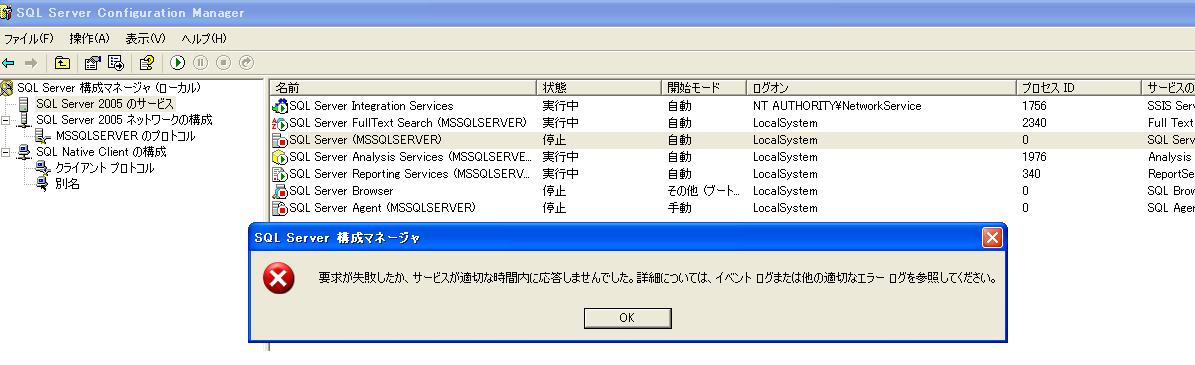Viewport: 1195px width, 365px height.
Task: Click NT AUTHORITY¥NetworkService logon cell
Action: 837,106
